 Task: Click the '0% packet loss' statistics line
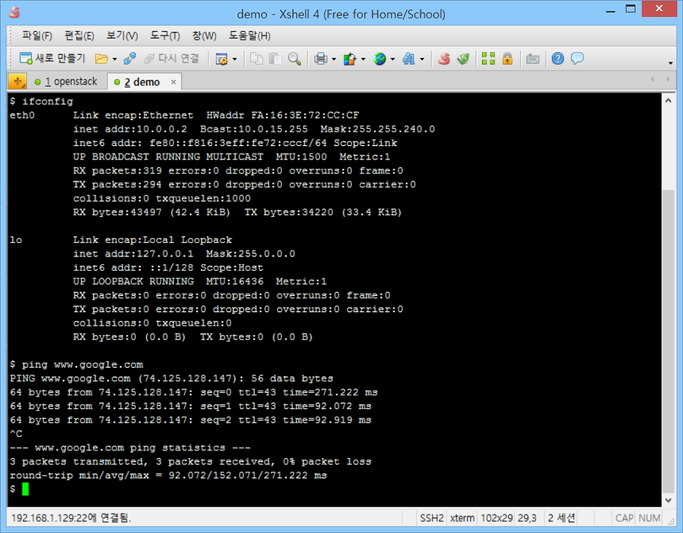click(x=190, y=462)
